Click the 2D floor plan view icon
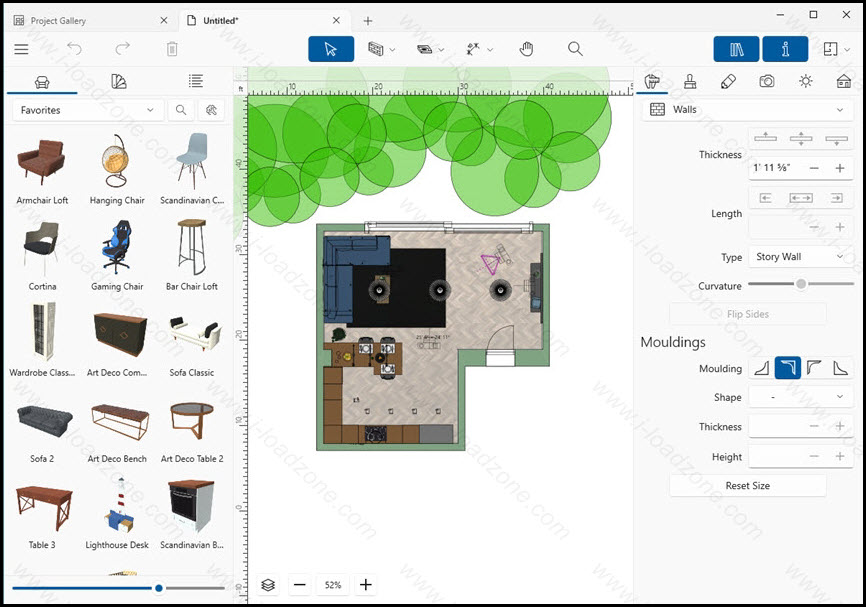 pos(830,49)
